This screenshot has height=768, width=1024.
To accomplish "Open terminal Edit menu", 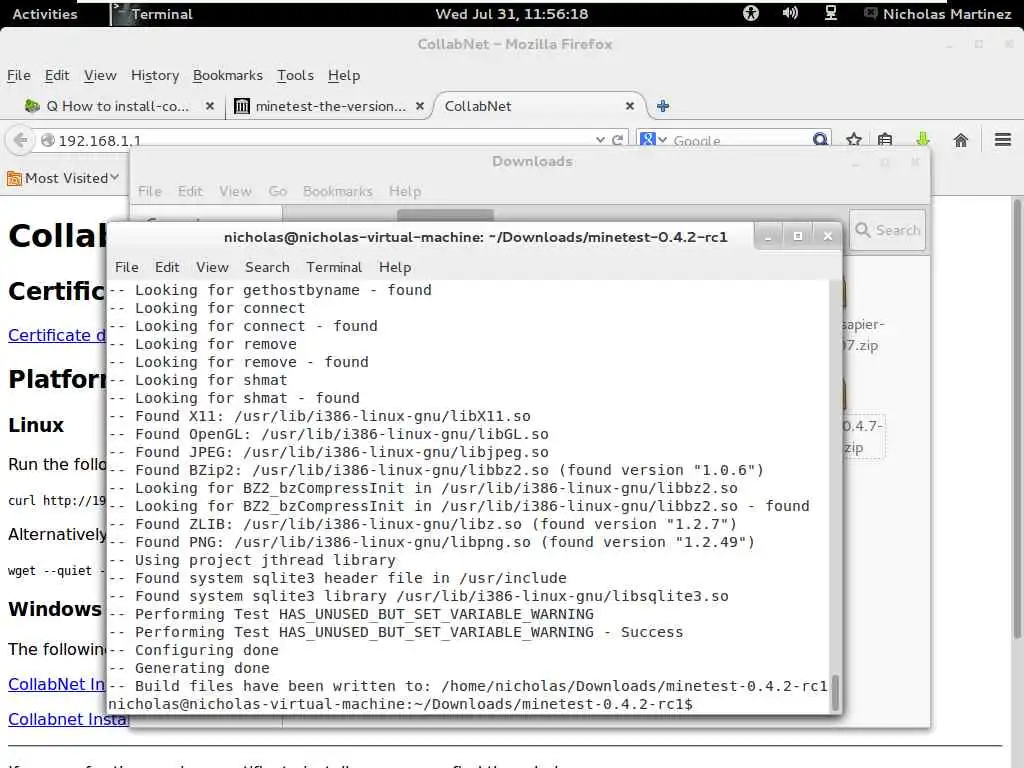I will [167, 267].
